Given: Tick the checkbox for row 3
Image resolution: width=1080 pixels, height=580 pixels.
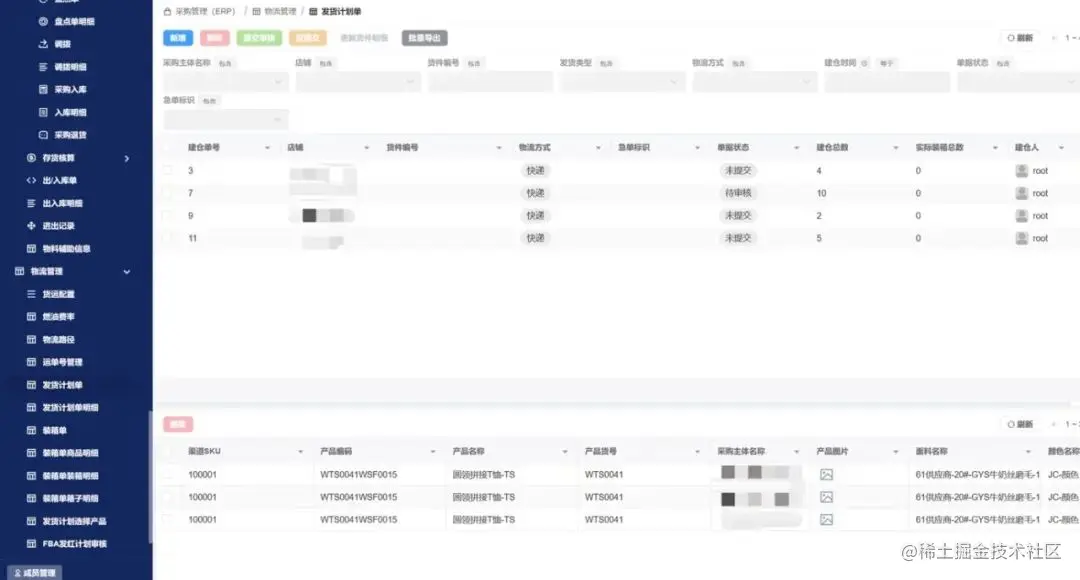Looking at the screenshot, I should click(x=167, y=170).
